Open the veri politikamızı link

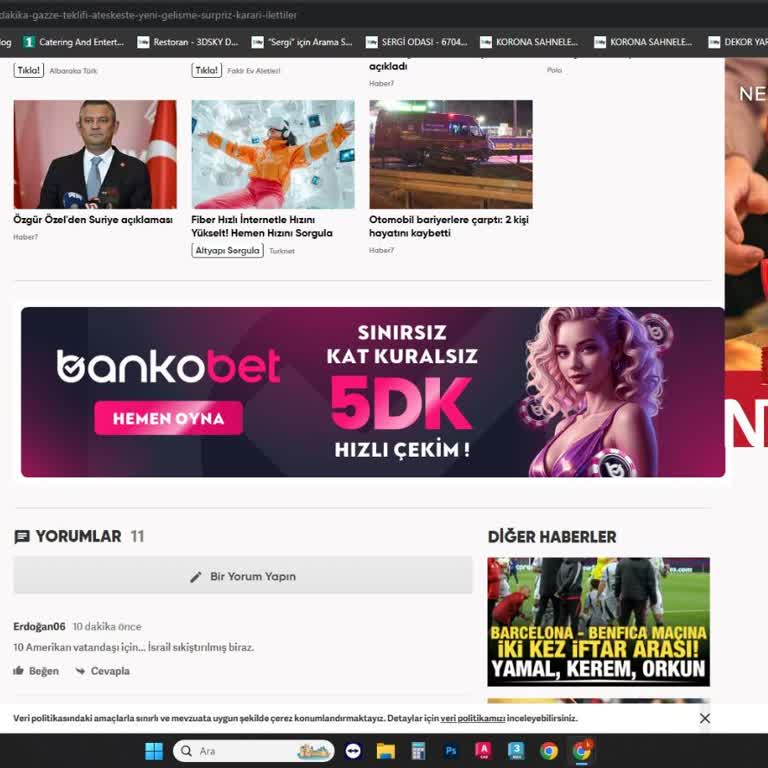pyautogui.click(x=473, y=718)
